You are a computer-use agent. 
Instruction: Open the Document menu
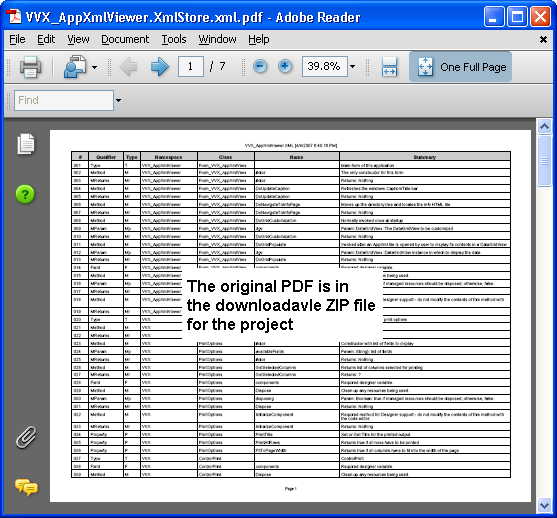pos(125,39)
